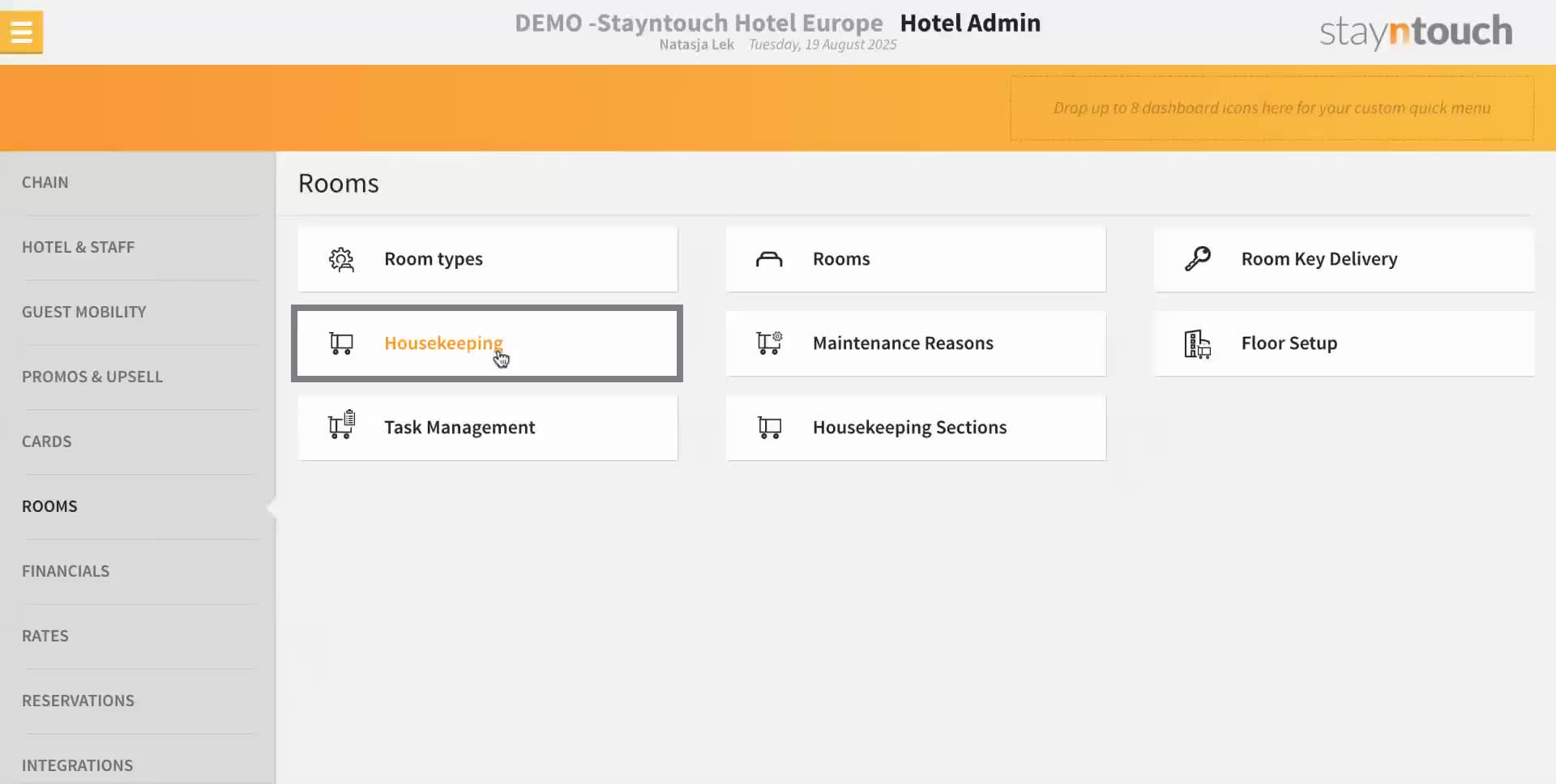Click the Rooms bed icon
1556x784 pixels.
click(x=769, y=259)
